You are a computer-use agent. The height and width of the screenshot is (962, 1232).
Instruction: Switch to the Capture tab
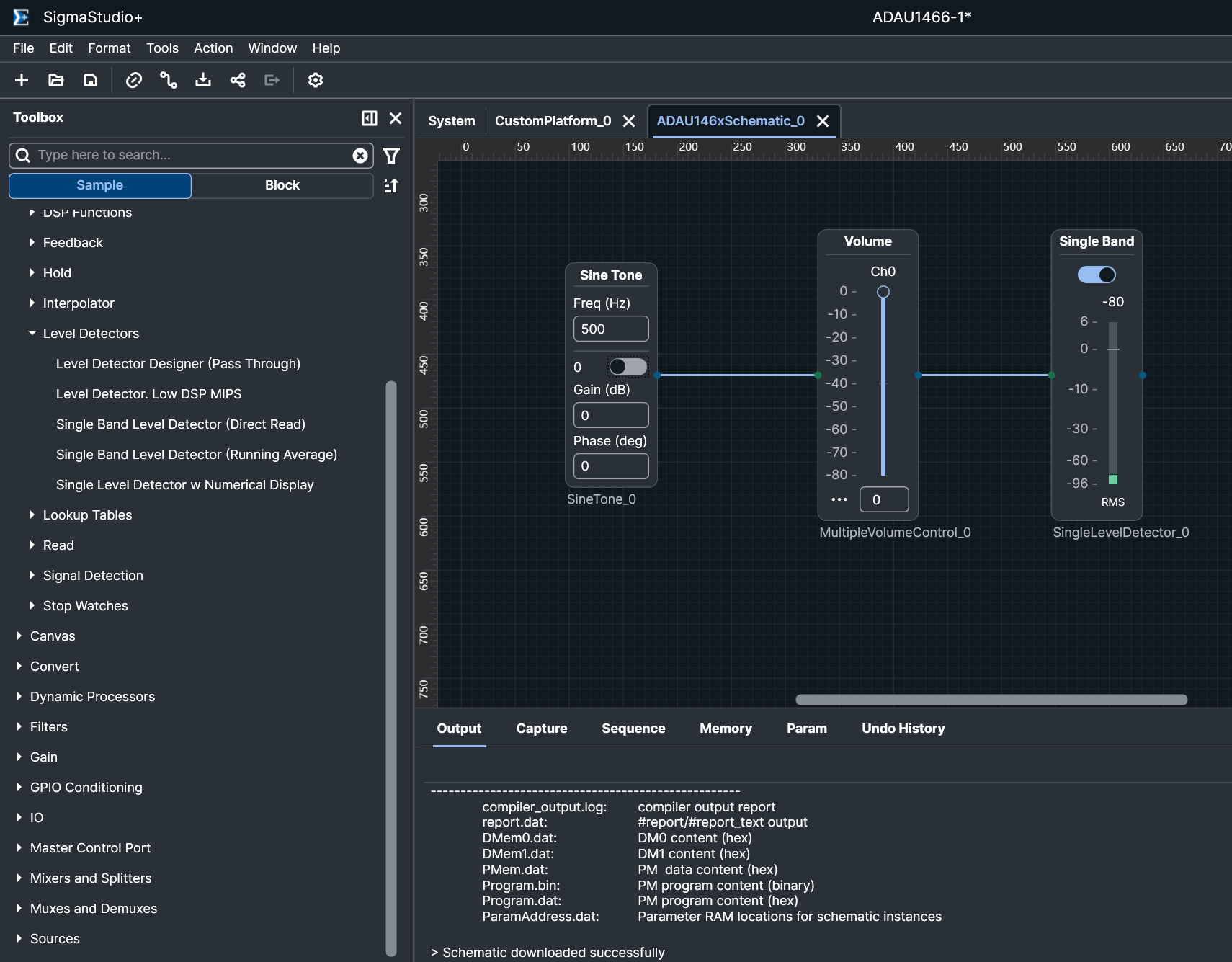(x=542, y=729)
